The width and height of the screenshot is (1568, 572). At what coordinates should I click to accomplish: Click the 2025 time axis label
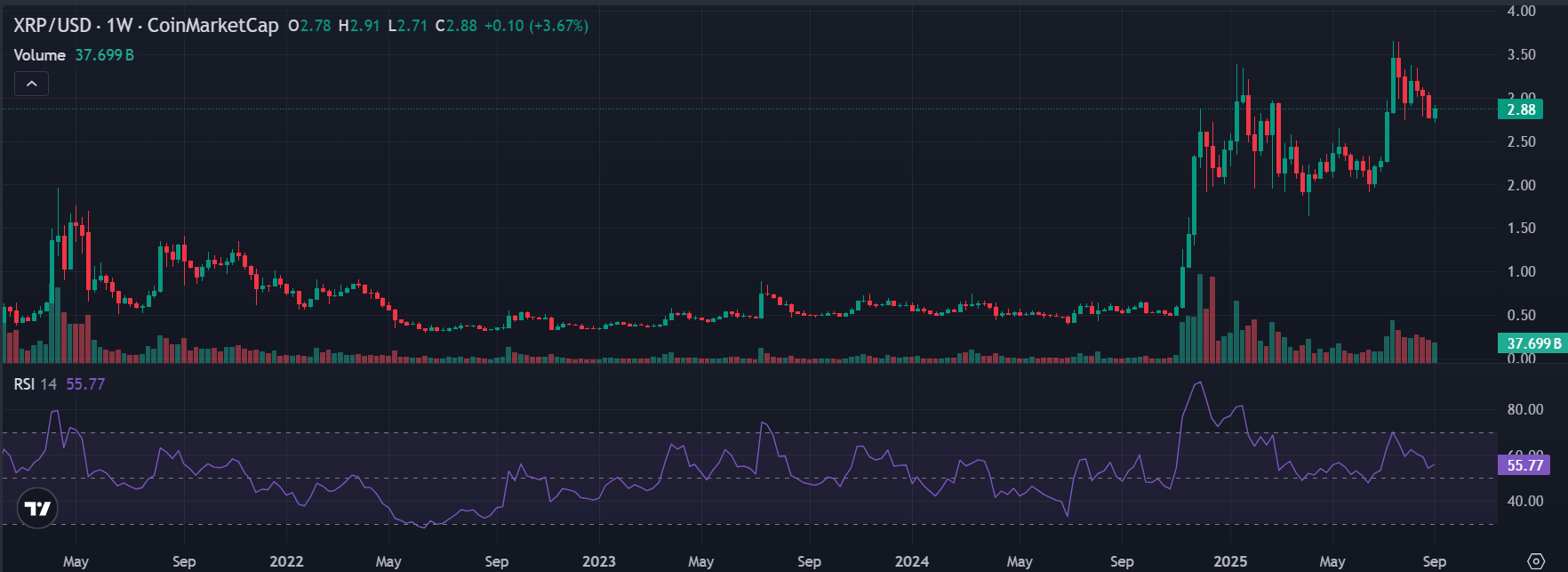[x=1230, y=561]
